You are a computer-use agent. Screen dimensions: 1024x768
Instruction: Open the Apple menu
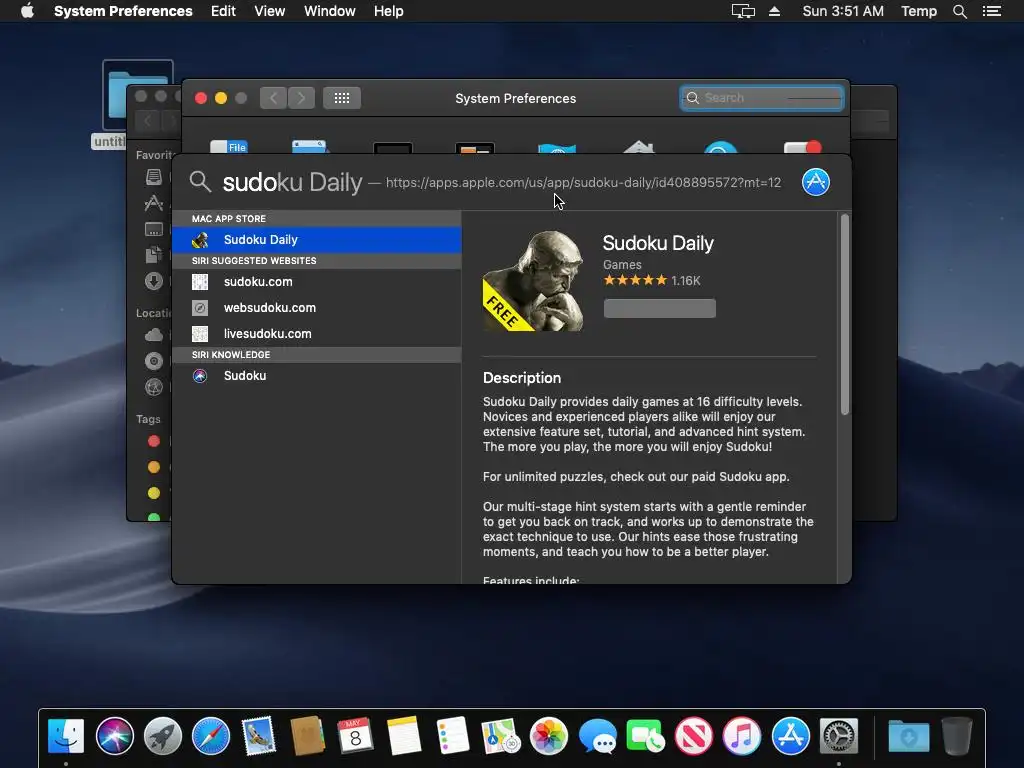pyautogui.click(x=27, y=11)
